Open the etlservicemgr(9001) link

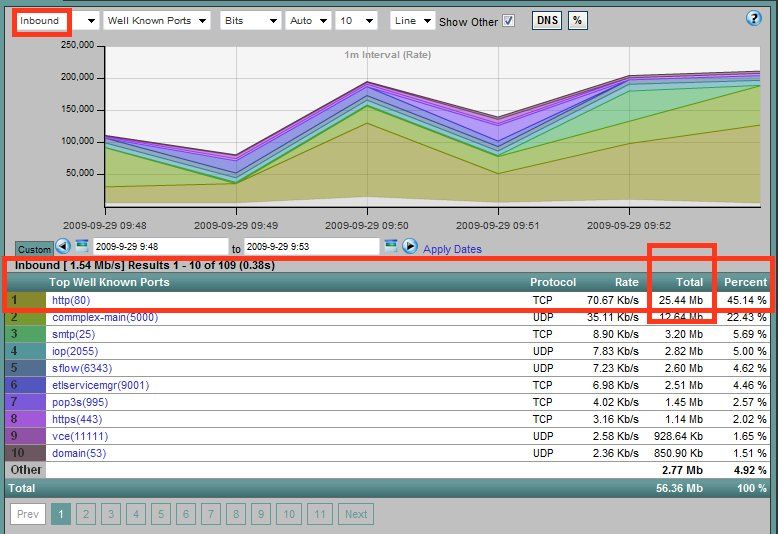click(100, 385)
